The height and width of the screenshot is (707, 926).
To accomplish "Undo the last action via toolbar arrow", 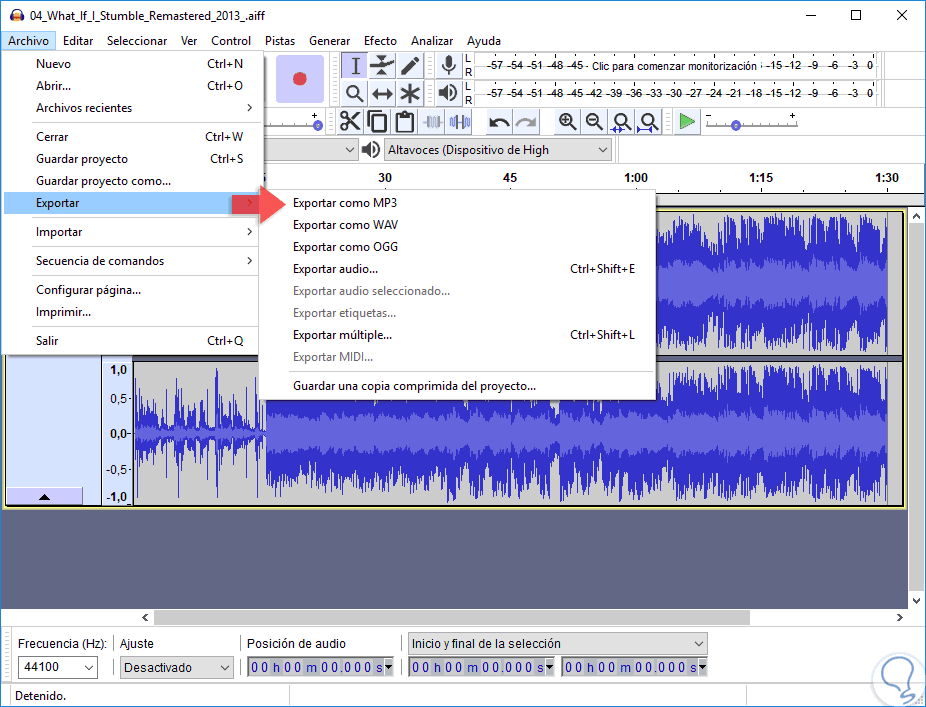I will [x=499, y=122].
